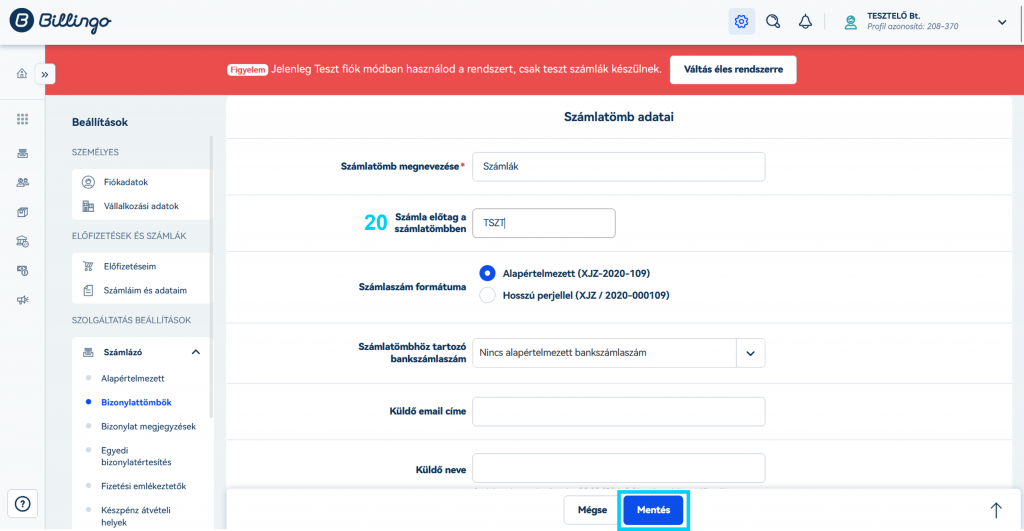Click the Küldő neve input field
This screenshot has height=531, width=1024.
(x=618, y=468)
